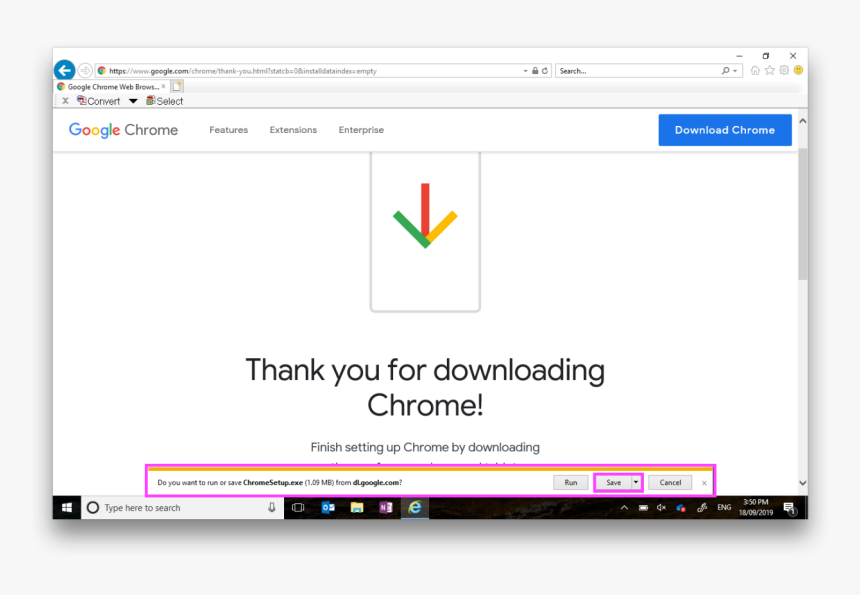
Task: Close the Google Chrome Web Browser tab
Action: (163, 87)
